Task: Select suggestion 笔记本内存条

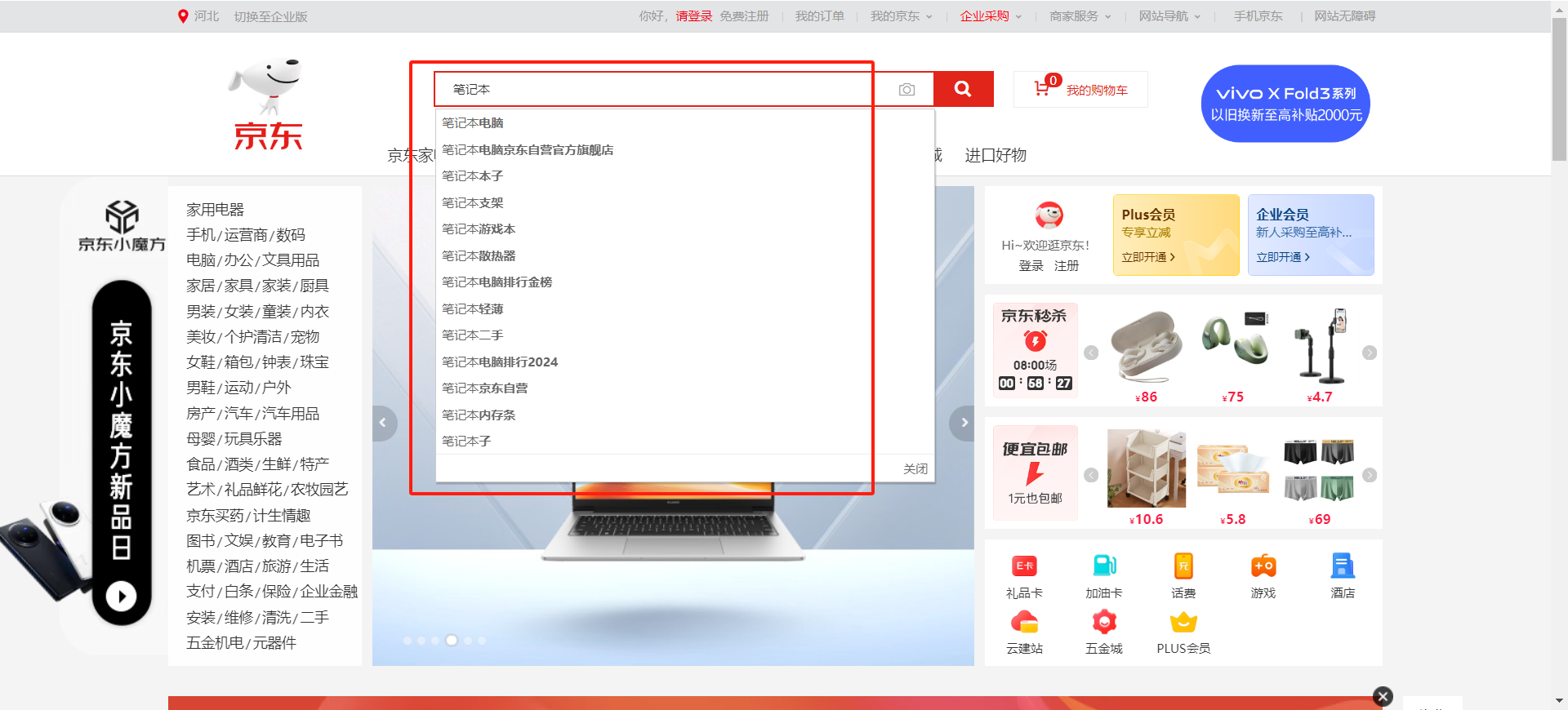Action: click(x=685, y=415)
